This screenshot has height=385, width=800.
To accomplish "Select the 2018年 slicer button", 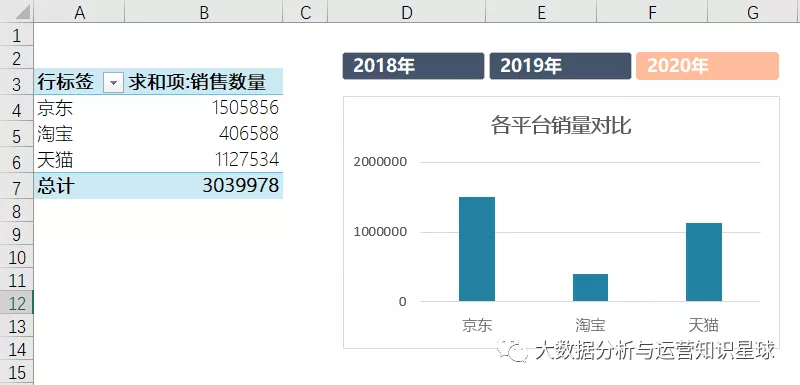I will click(413, 66).
